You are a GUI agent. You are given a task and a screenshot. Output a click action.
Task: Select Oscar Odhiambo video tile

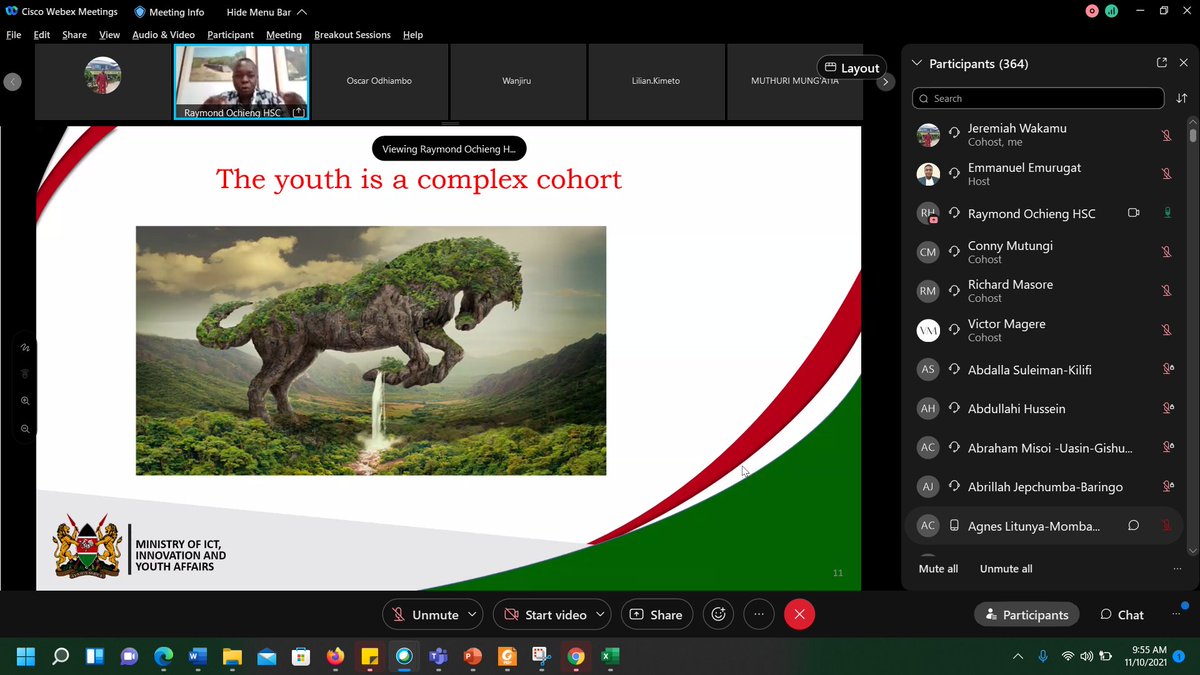click(x=379, y=82)
